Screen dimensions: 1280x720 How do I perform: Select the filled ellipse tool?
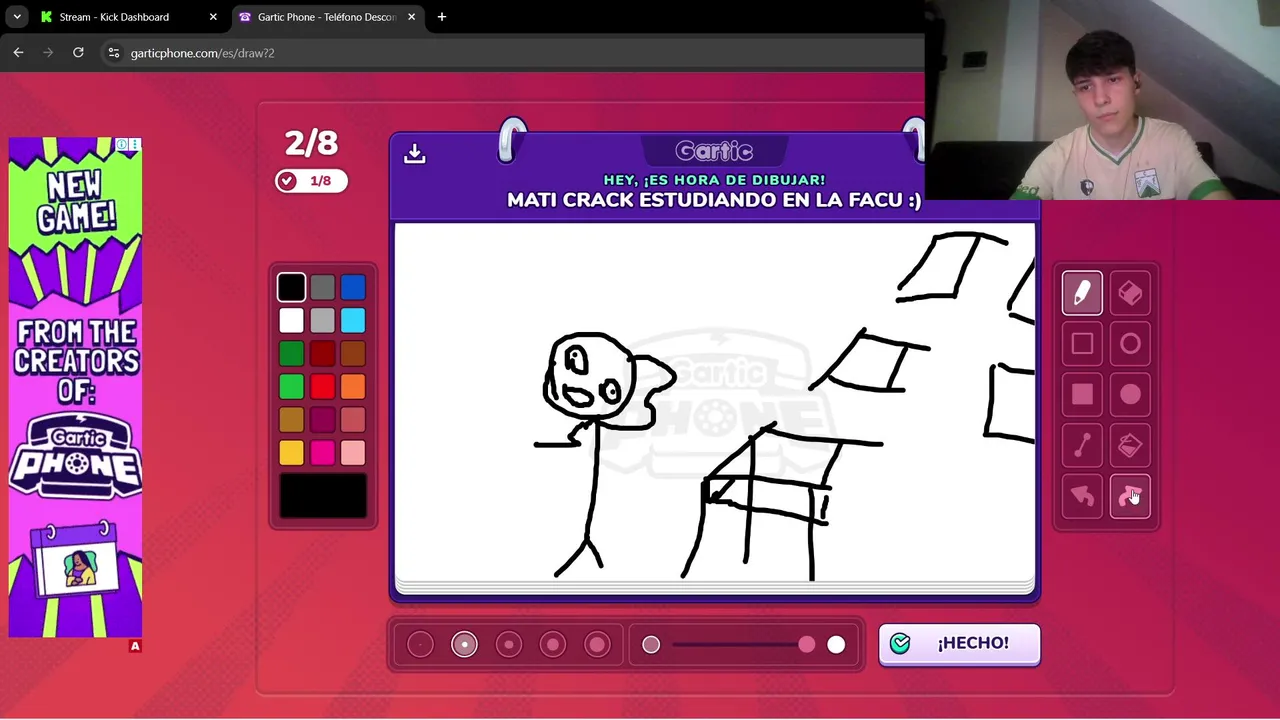point(1130,395)
